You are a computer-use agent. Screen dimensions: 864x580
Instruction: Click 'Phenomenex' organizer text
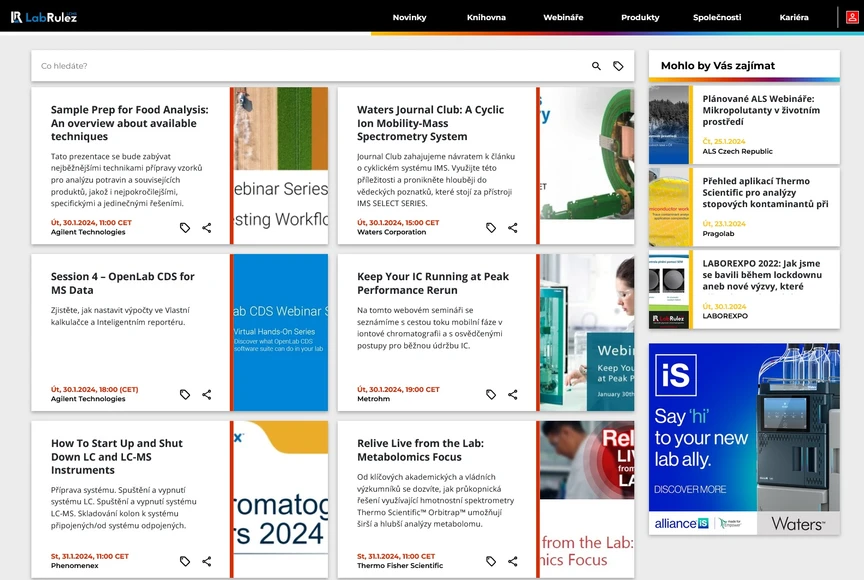74,566
